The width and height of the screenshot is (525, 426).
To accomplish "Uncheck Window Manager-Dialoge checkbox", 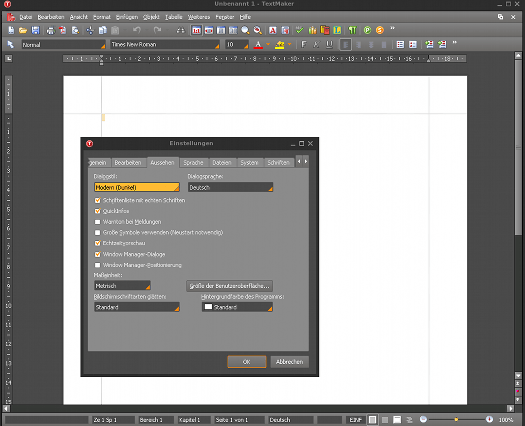I will [x=97, y=254].
